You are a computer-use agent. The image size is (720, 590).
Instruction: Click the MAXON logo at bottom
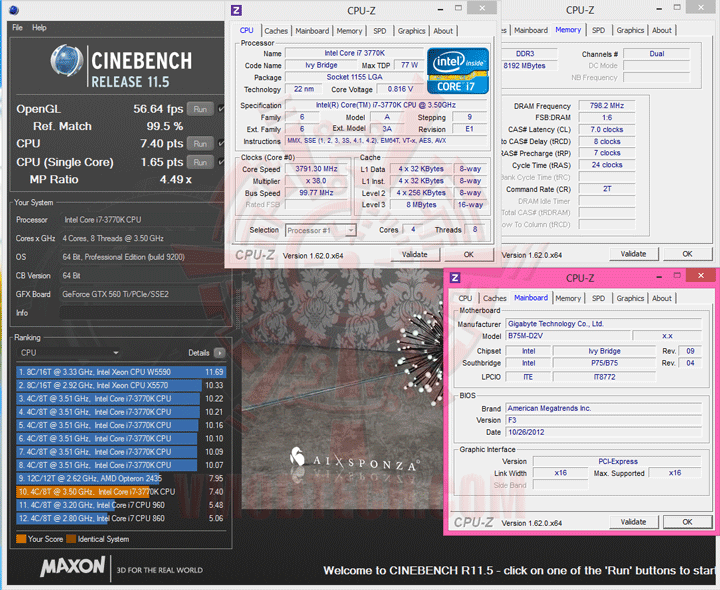point(73,567)
